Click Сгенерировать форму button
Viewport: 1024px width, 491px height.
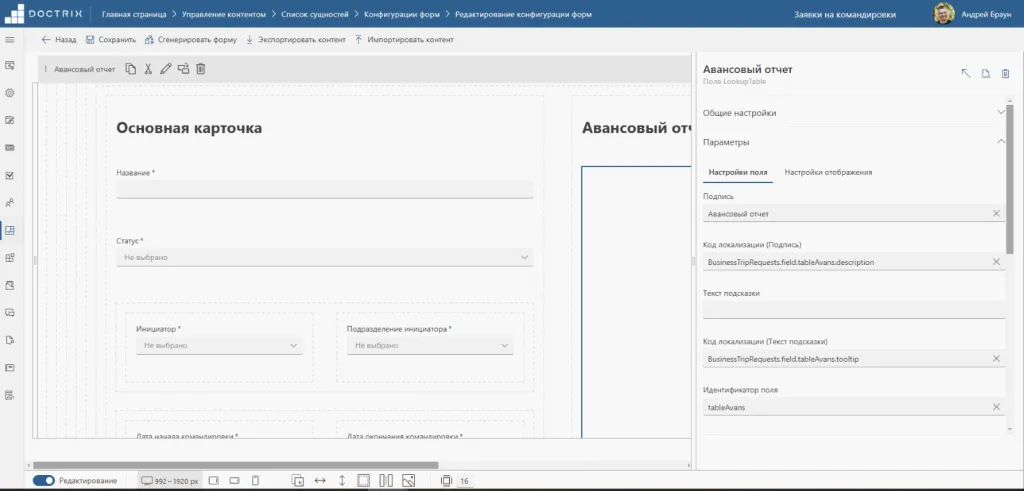pyautogui.click(x=191, y=40)
